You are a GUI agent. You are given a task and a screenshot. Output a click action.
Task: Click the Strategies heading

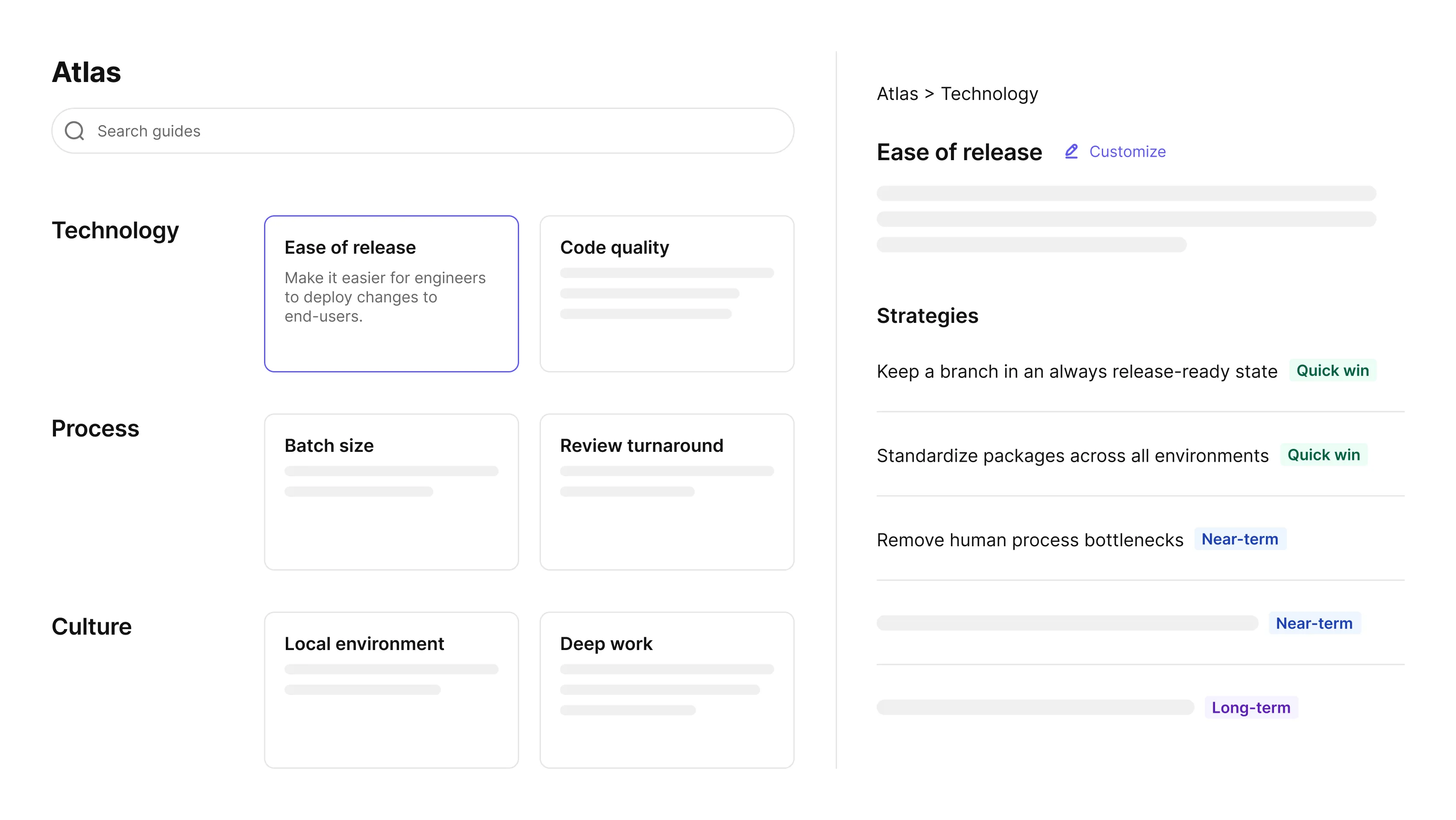pos(927,316)
